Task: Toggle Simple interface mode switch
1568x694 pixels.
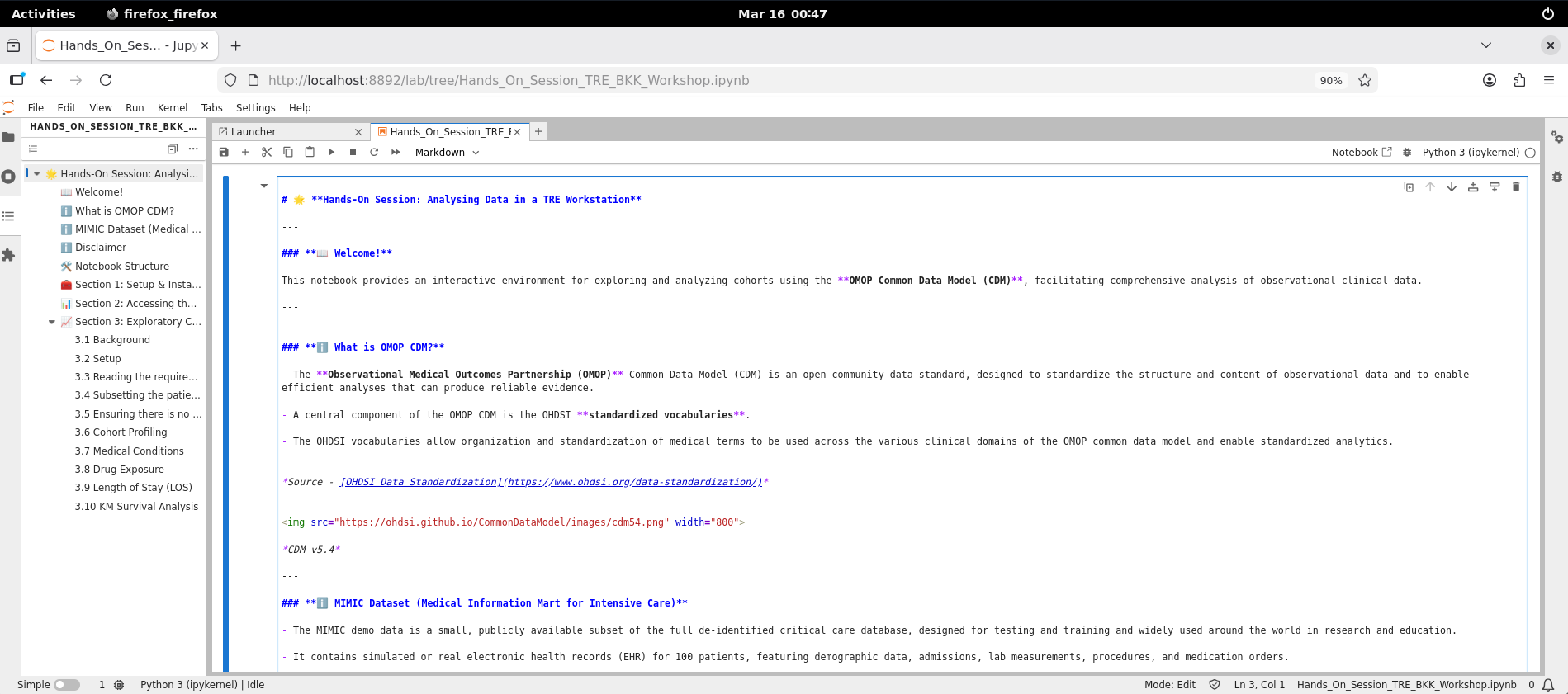Action: click(x=67, y=685)
